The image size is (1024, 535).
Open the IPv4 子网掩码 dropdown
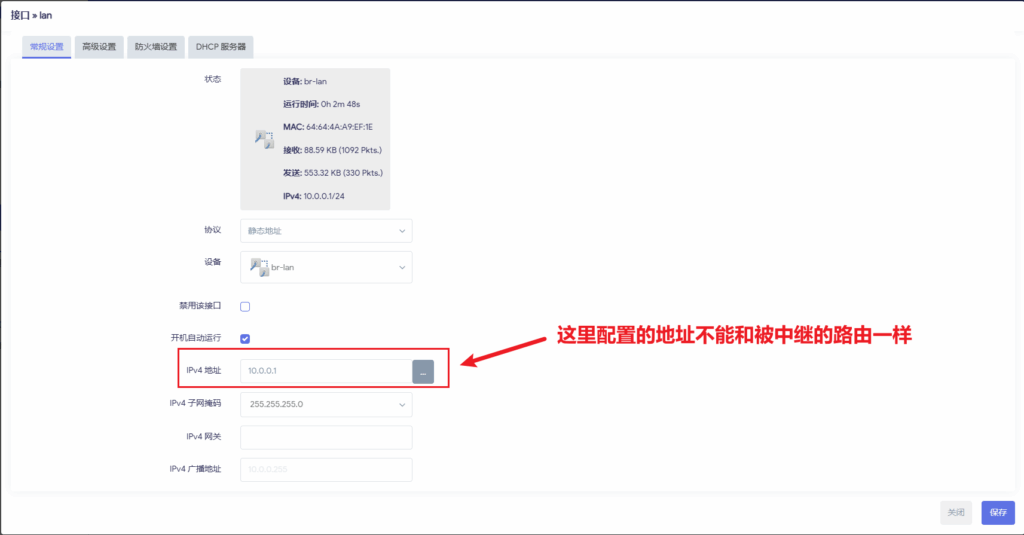326,405
